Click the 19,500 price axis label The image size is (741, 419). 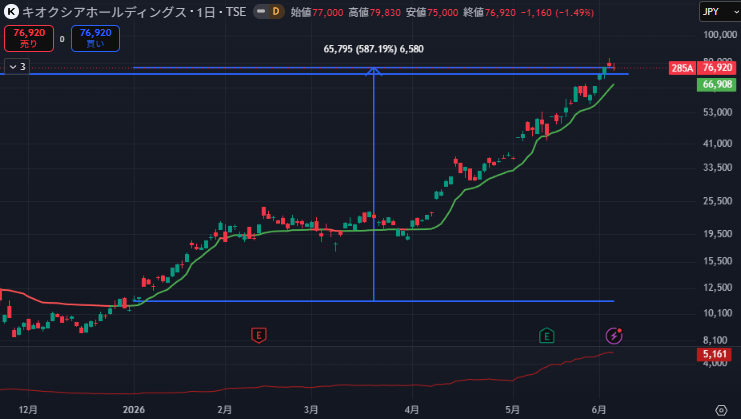(x=717, y=233)
